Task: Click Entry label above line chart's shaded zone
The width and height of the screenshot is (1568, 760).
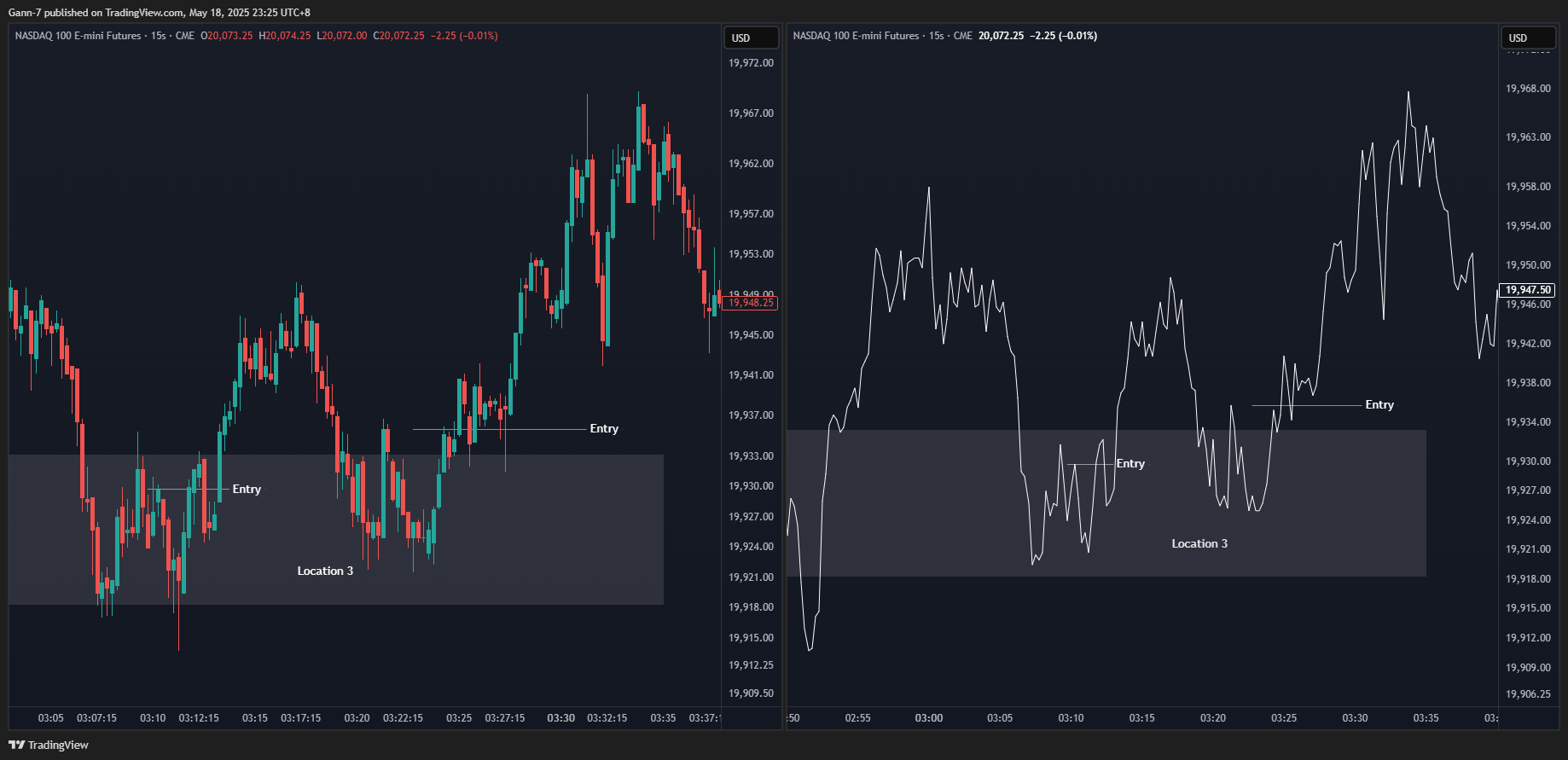Action: click(x=1379, y=404)
